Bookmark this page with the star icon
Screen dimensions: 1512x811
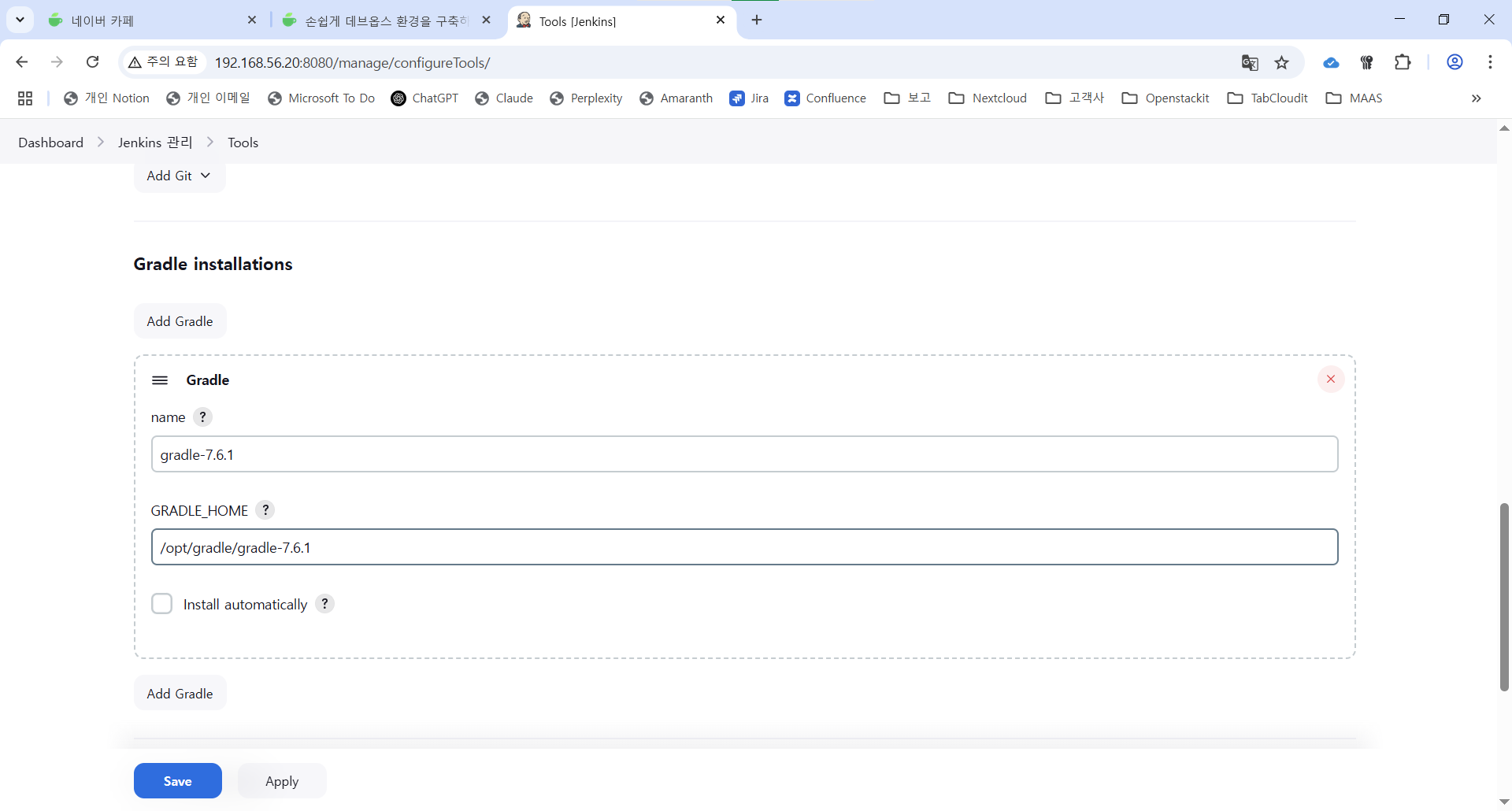coord(1282,62)
